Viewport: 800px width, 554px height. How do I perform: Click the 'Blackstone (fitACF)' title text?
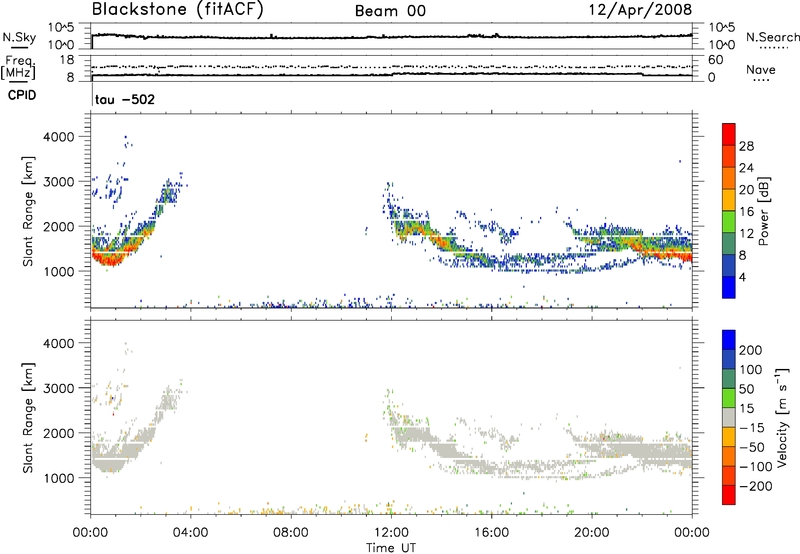pos(178,10)
